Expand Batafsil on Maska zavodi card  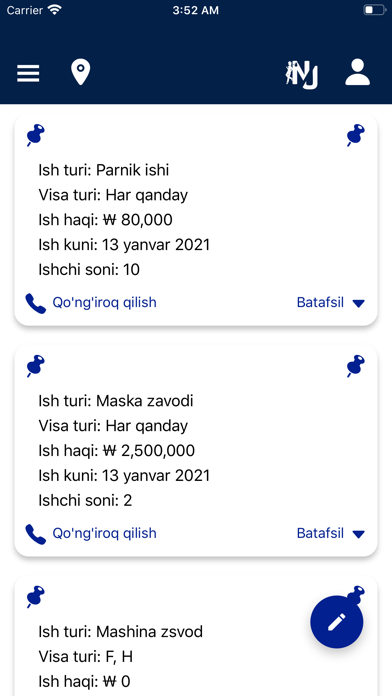[320, 533]
